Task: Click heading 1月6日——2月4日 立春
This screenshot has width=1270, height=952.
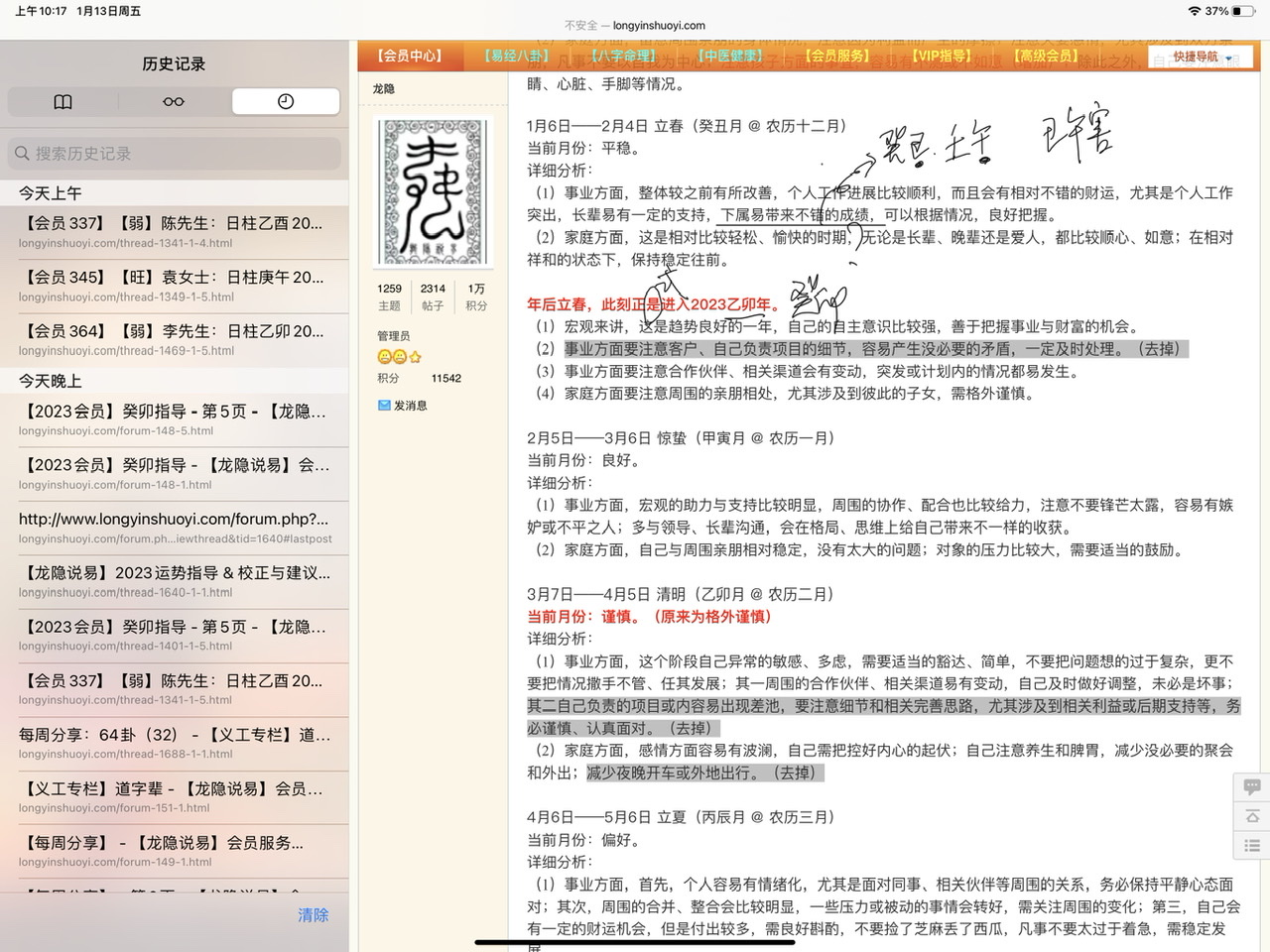Action: point(687,126)
